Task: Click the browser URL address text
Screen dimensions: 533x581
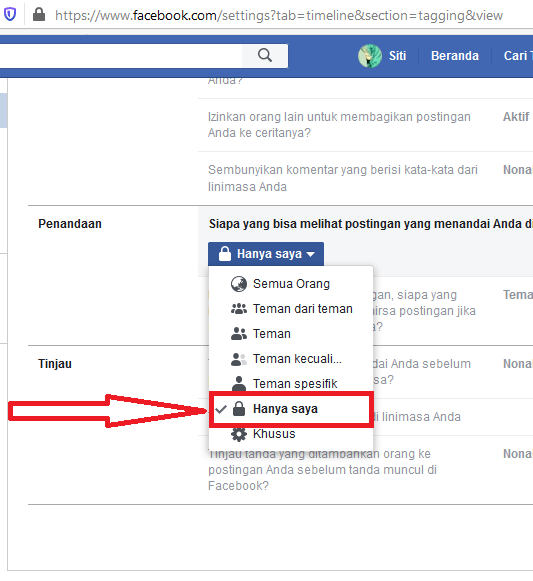Action: point(279,16)
